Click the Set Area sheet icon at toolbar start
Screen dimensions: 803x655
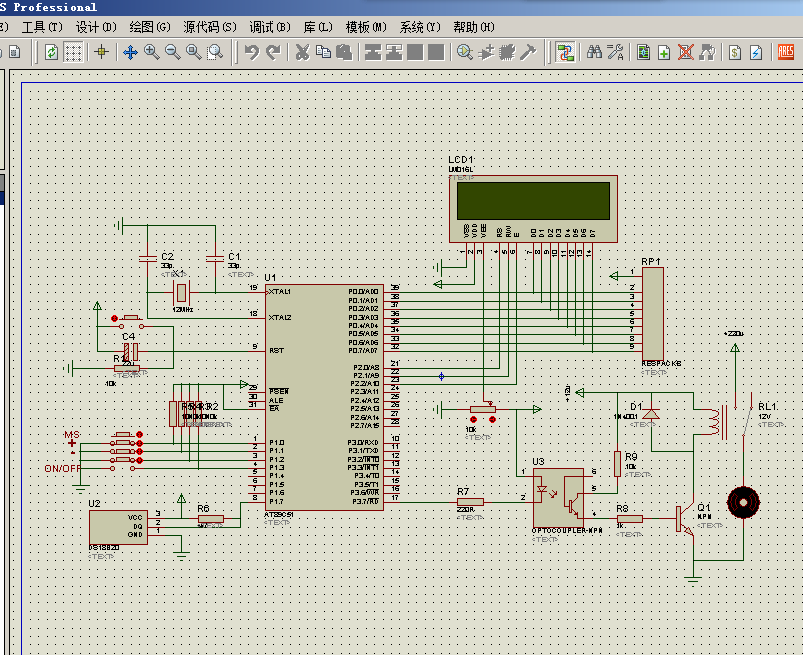[15, 52]
